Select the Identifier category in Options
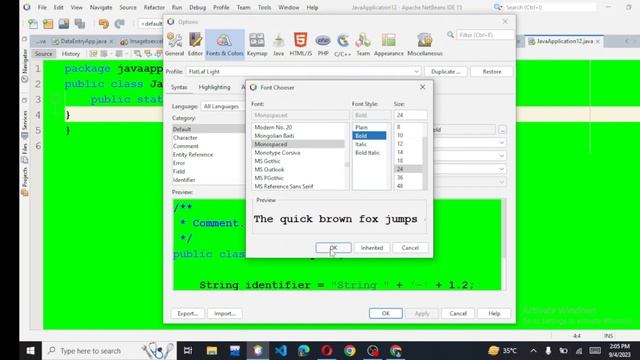The height and width of the screenshot is (360, 640). (x=184, y=180)
